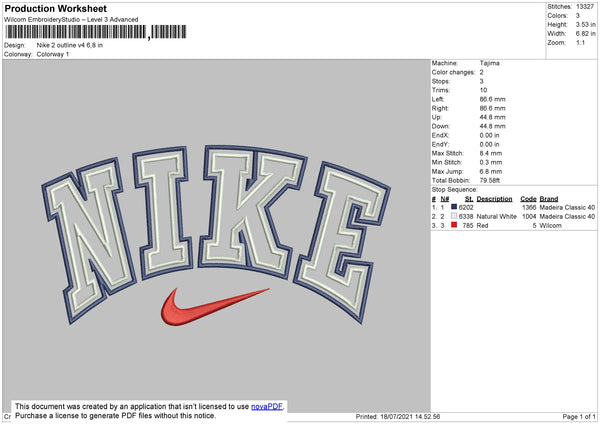Viewport: 600px width, 424px height.
Task: Click the 'Brand' column header
Action: click(x=549, y=199)
